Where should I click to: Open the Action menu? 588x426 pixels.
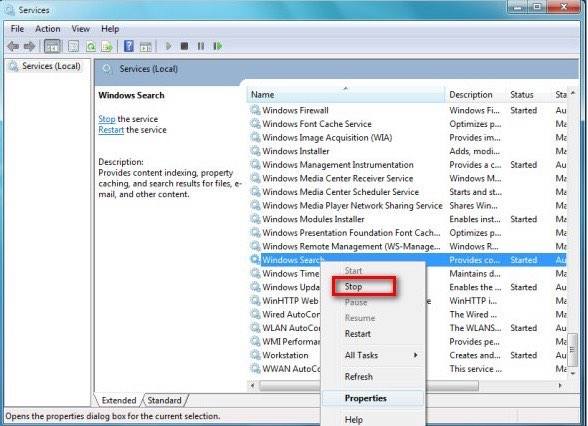[48, 29]
